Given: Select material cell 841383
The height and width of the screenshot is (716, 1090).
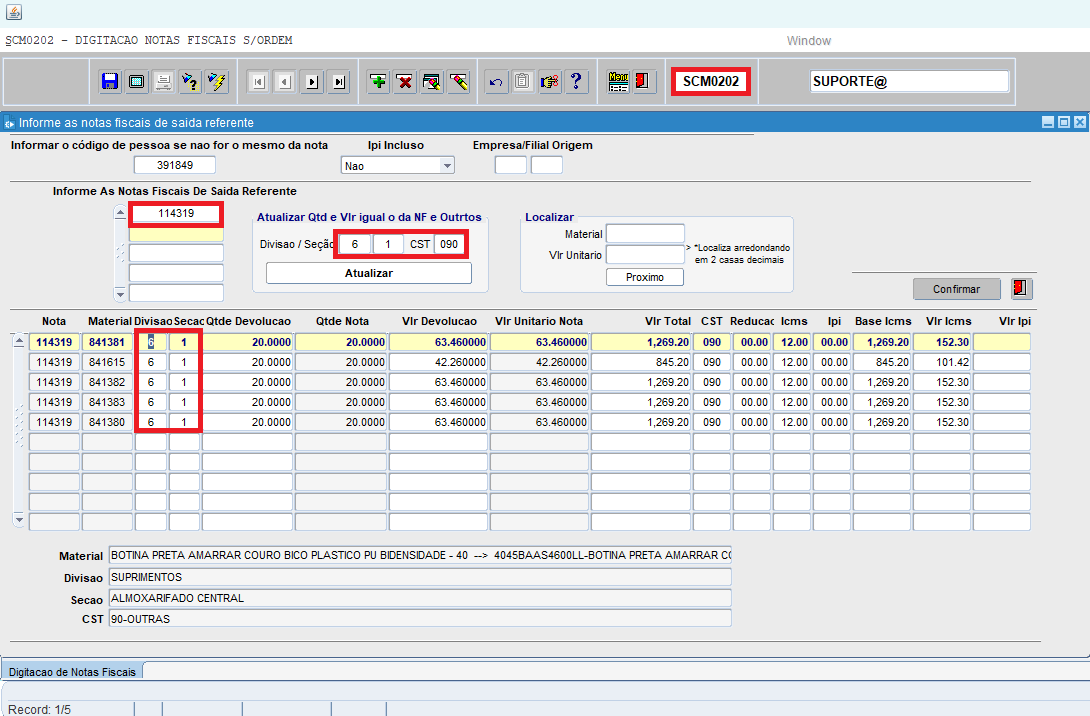Looking at the screenshot, I should pyautogui.click(x=107, y=402).
